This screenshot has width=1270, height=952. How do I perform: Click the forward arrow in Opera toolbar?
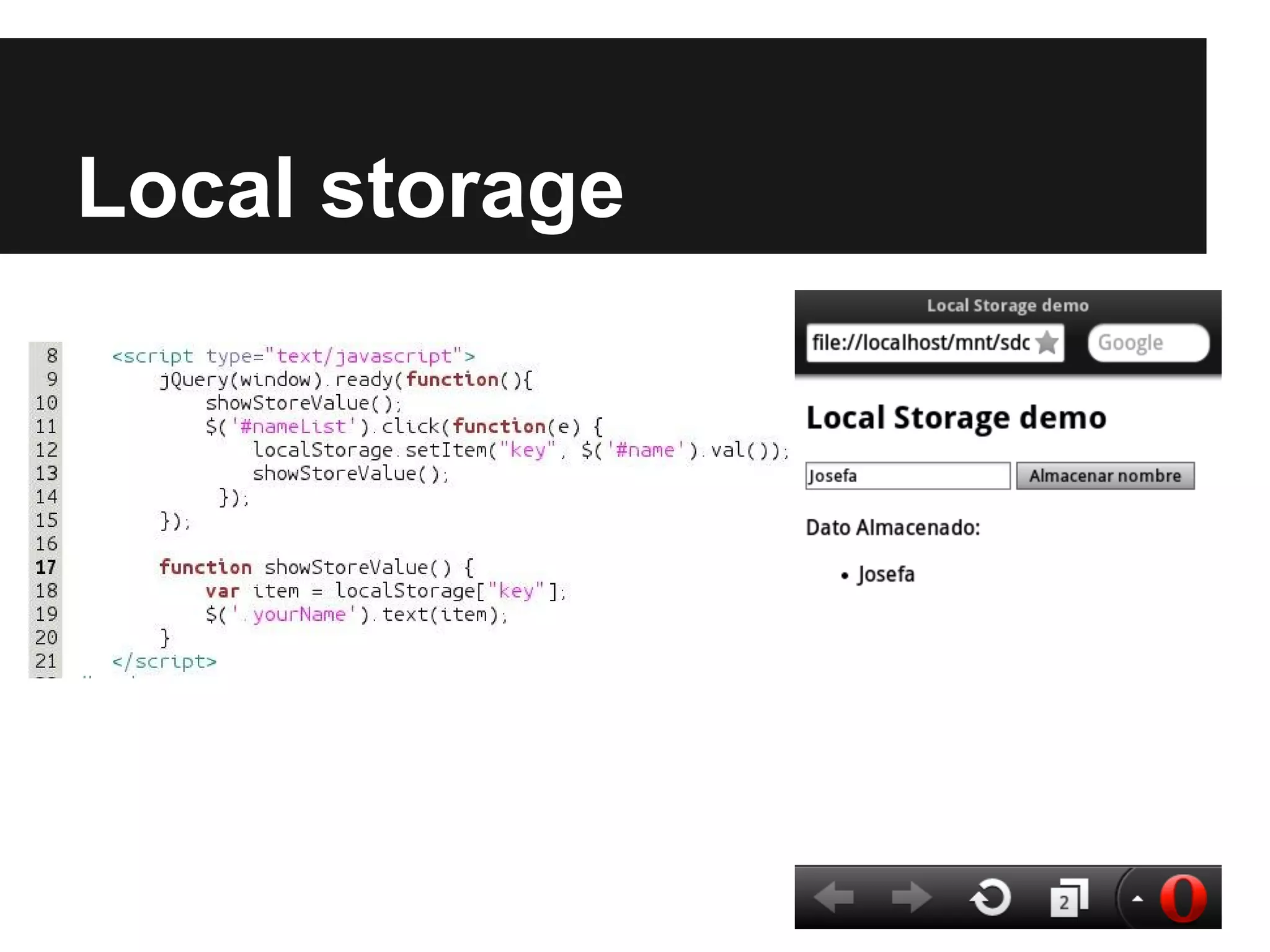coord(911,897)
